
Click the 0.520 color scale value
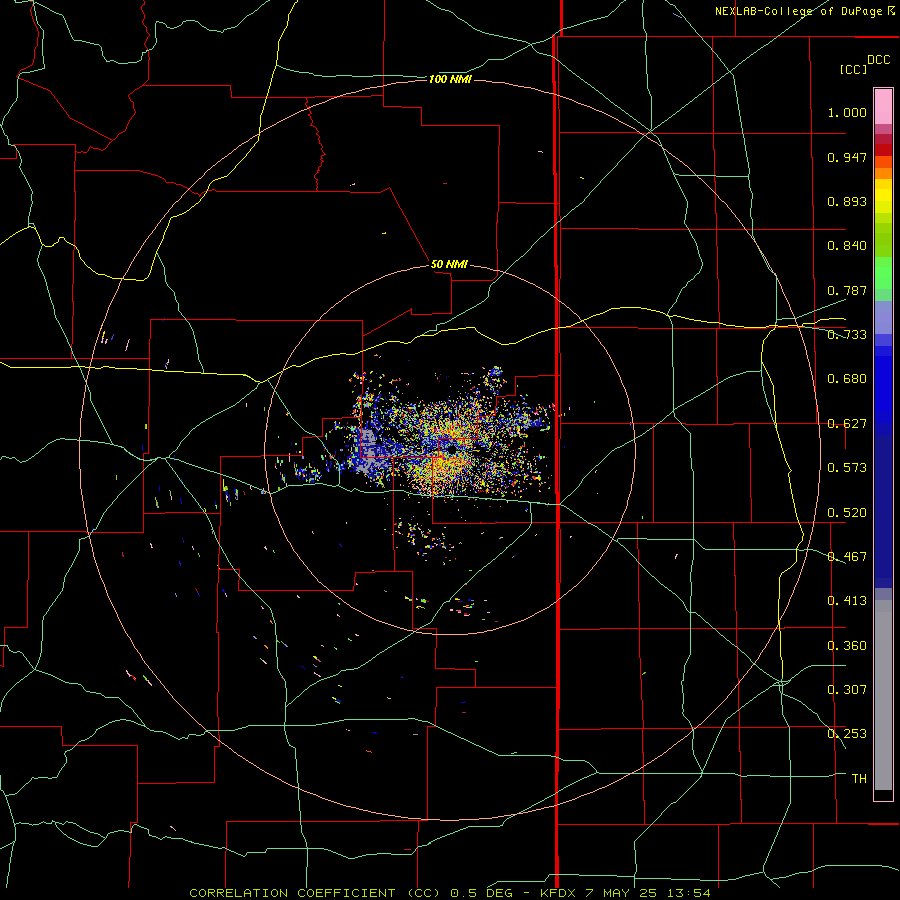(x=847, y=513)
